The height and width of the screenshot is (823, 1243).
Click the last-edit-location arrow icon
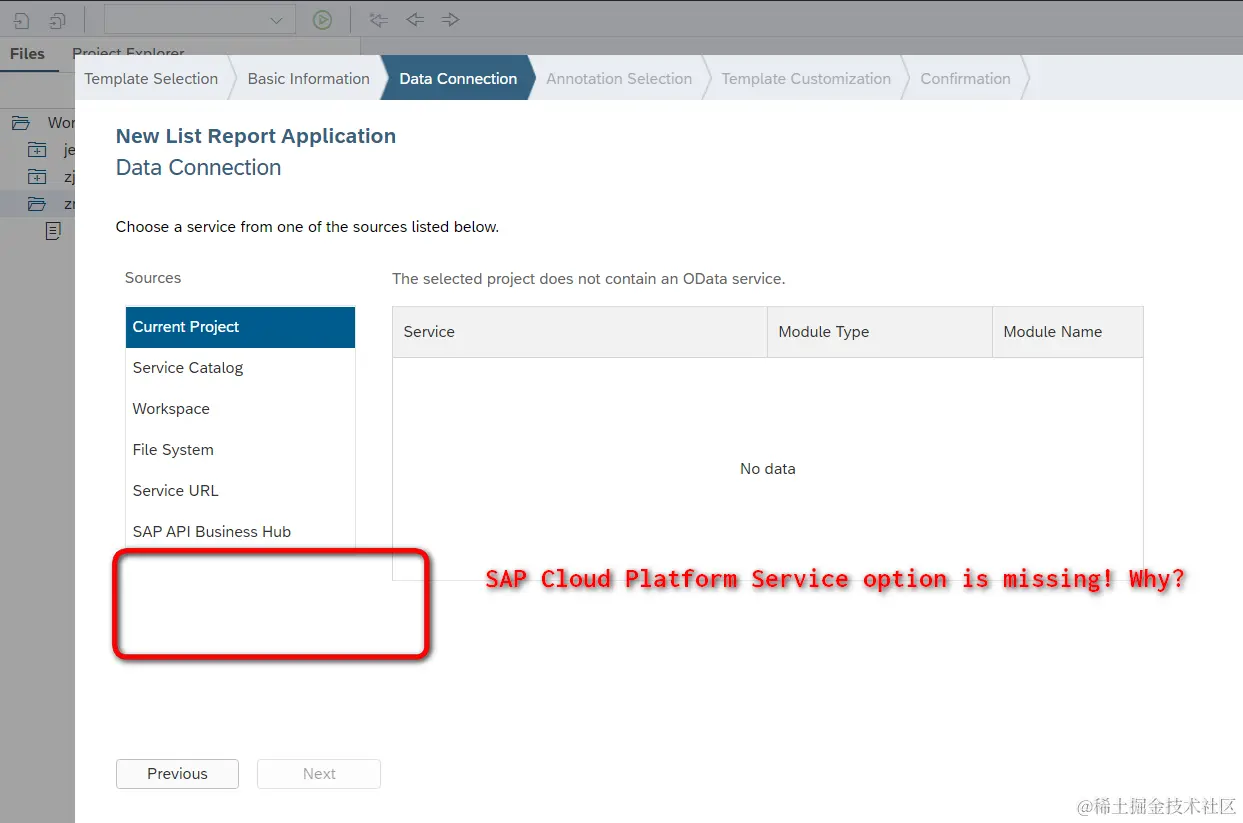coord(378,19)
